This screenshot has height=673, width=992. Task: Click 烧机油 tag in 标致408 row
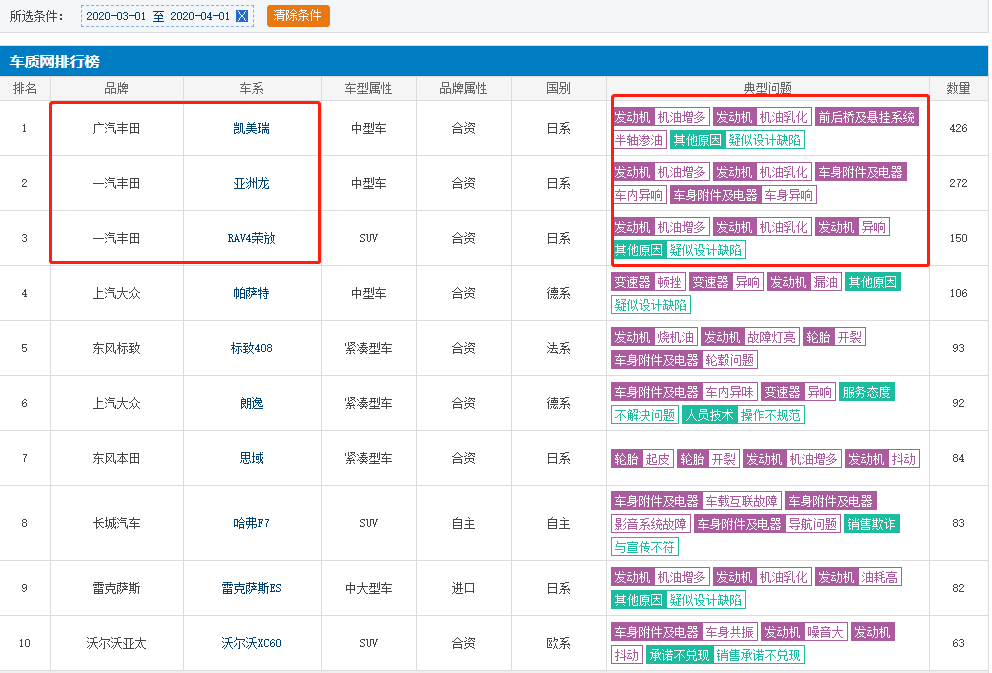[676, 337]
